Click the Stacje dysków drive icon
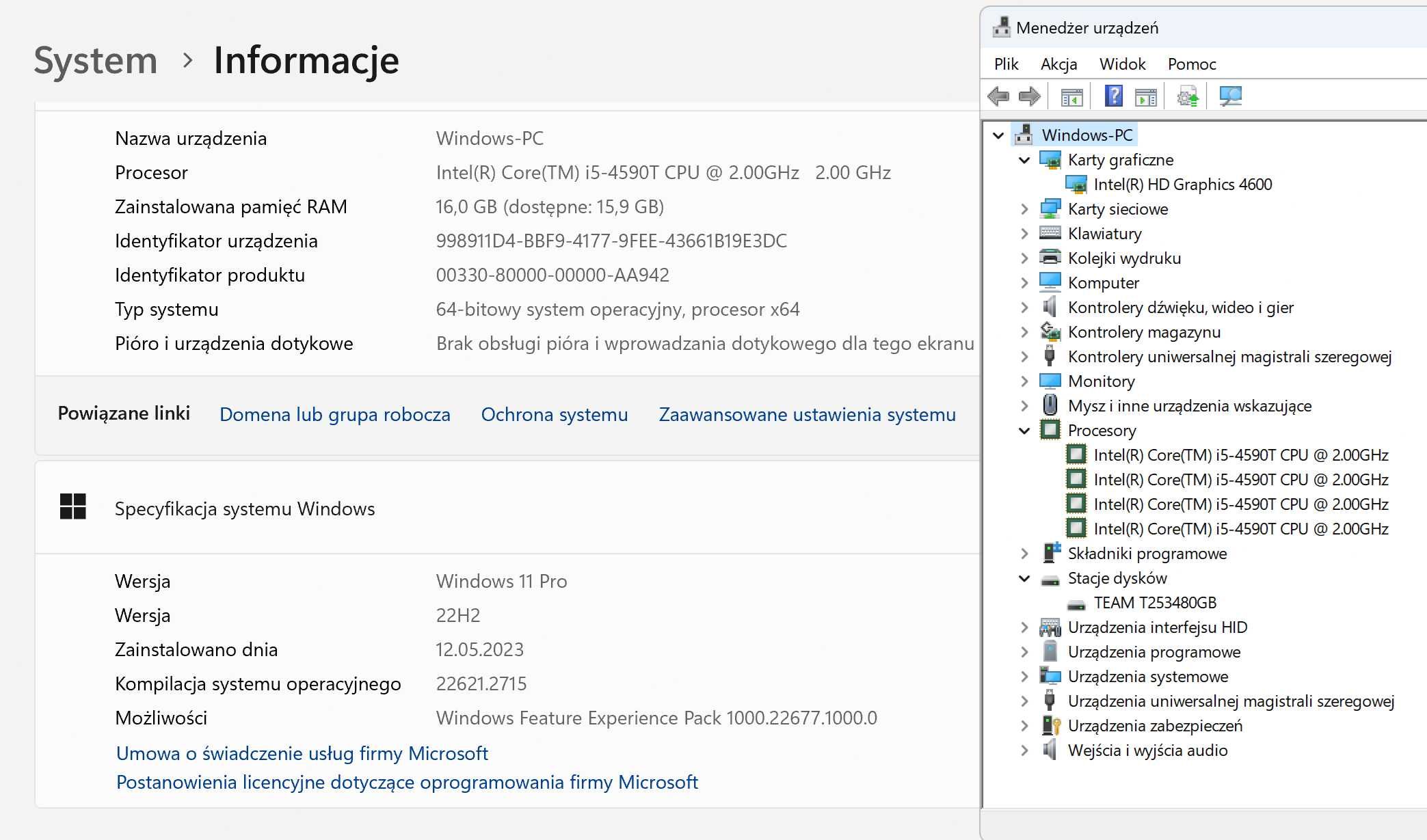Screen dimensions: 1427x840 (1050, 580)
